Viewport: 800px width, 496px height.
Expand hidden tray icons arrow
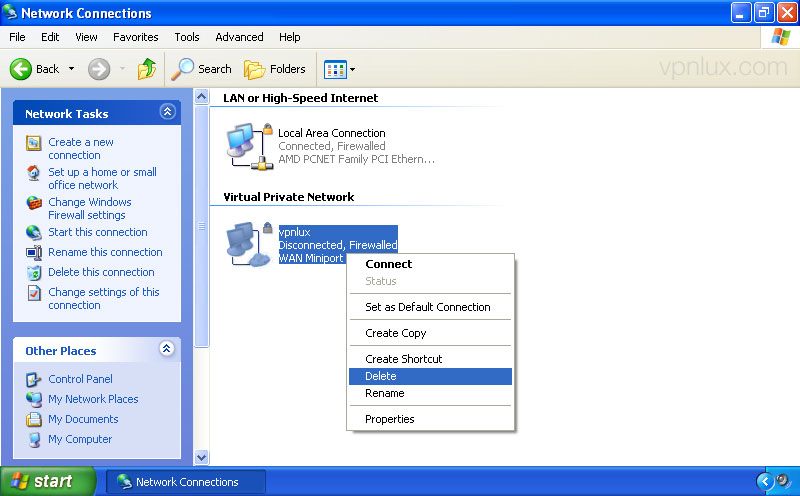point(765,481)
